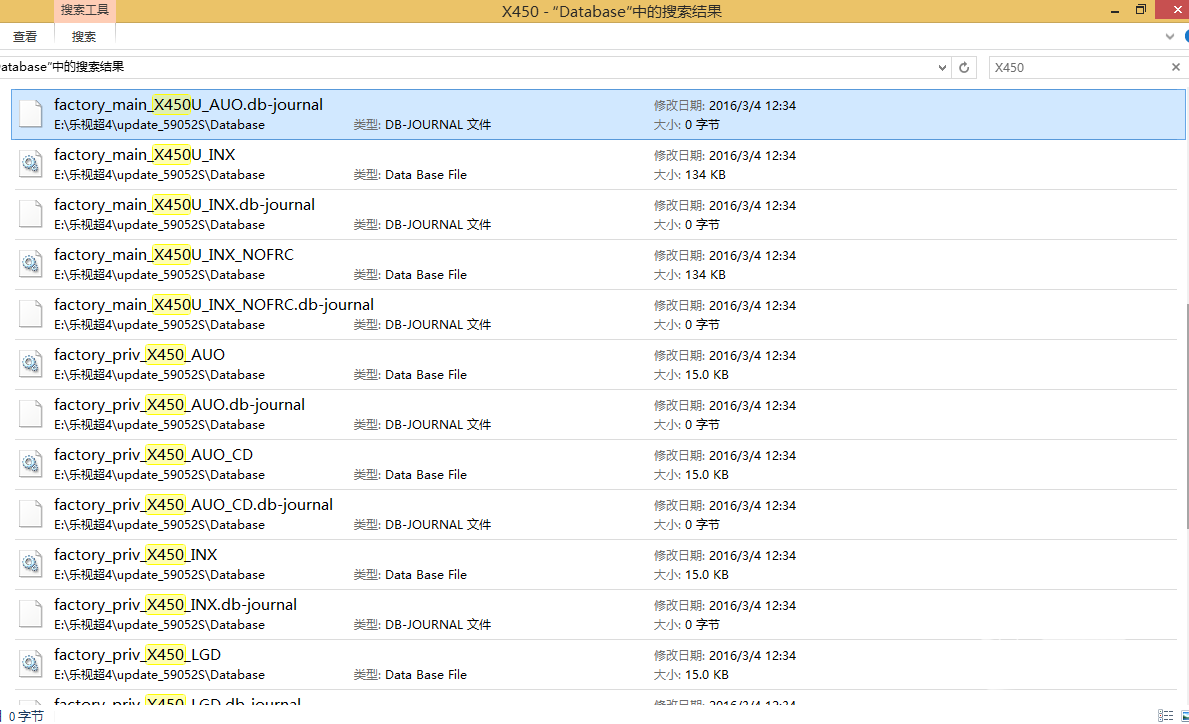Select file name factory_priv_X450_AUO.db-journal
1189x724 pixels.
point(179,405)
